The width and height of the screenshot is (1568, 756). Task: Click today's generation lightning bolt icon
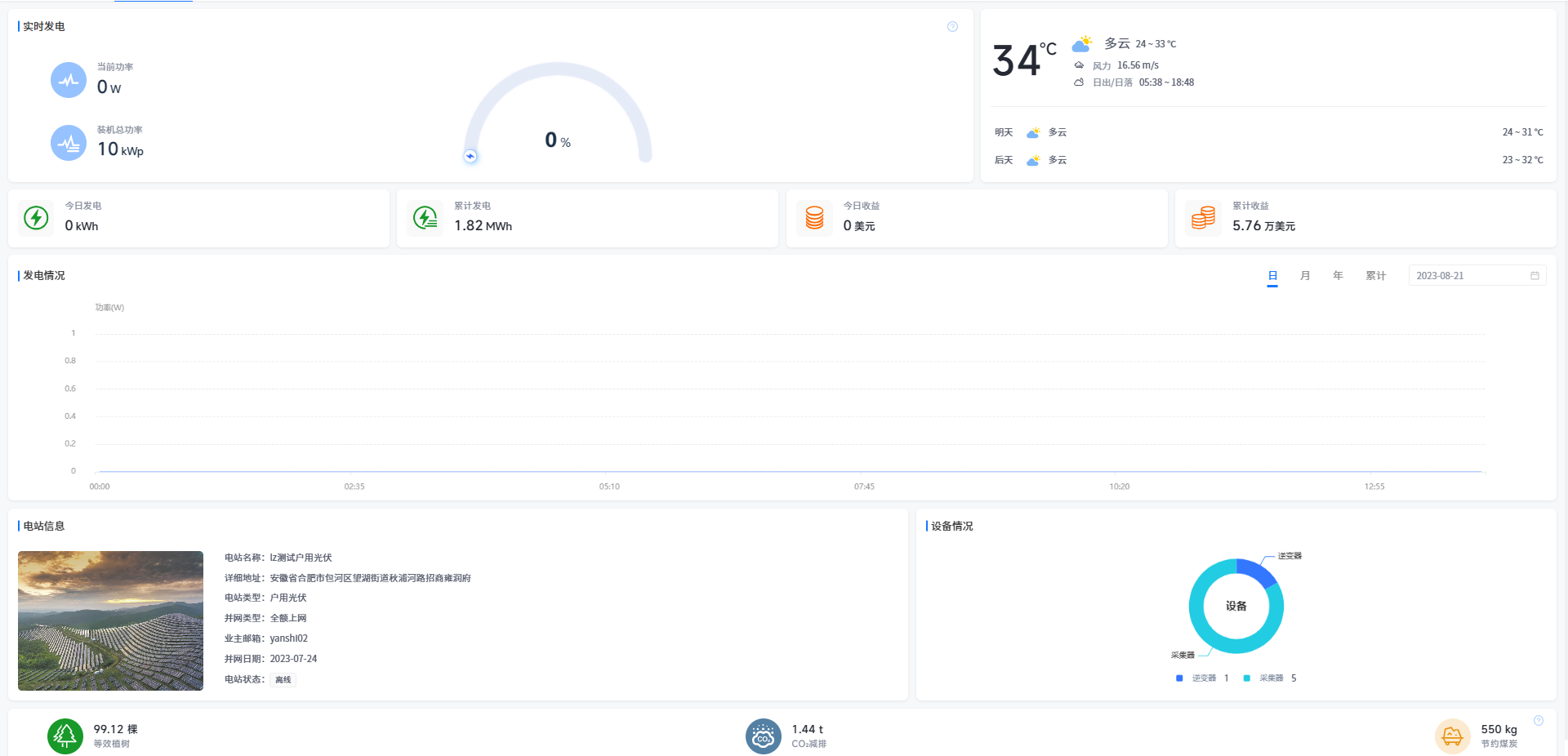pos(36,218)
